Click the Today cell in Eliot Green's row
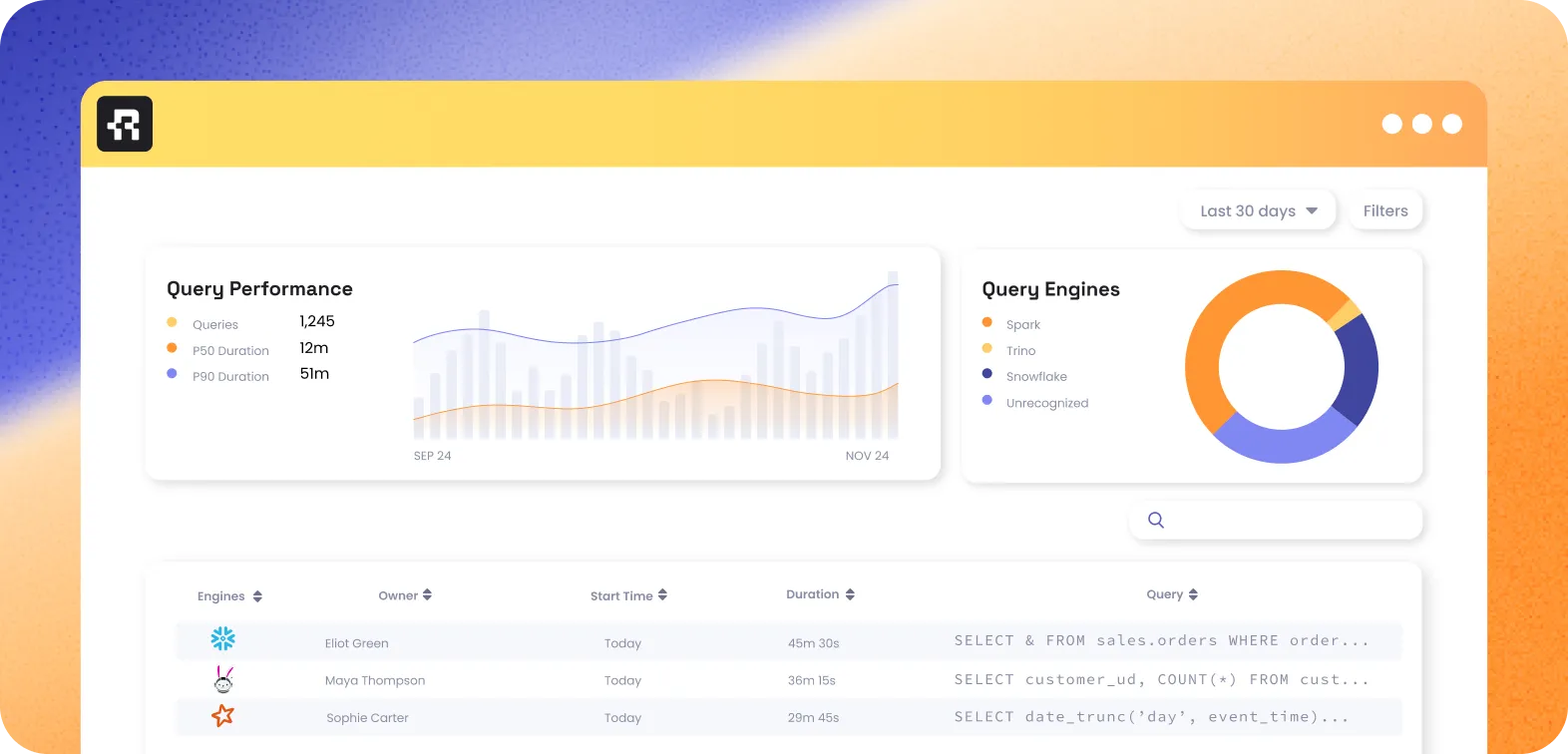This screenshot has height=754, width=1568. tap(622, 643)
